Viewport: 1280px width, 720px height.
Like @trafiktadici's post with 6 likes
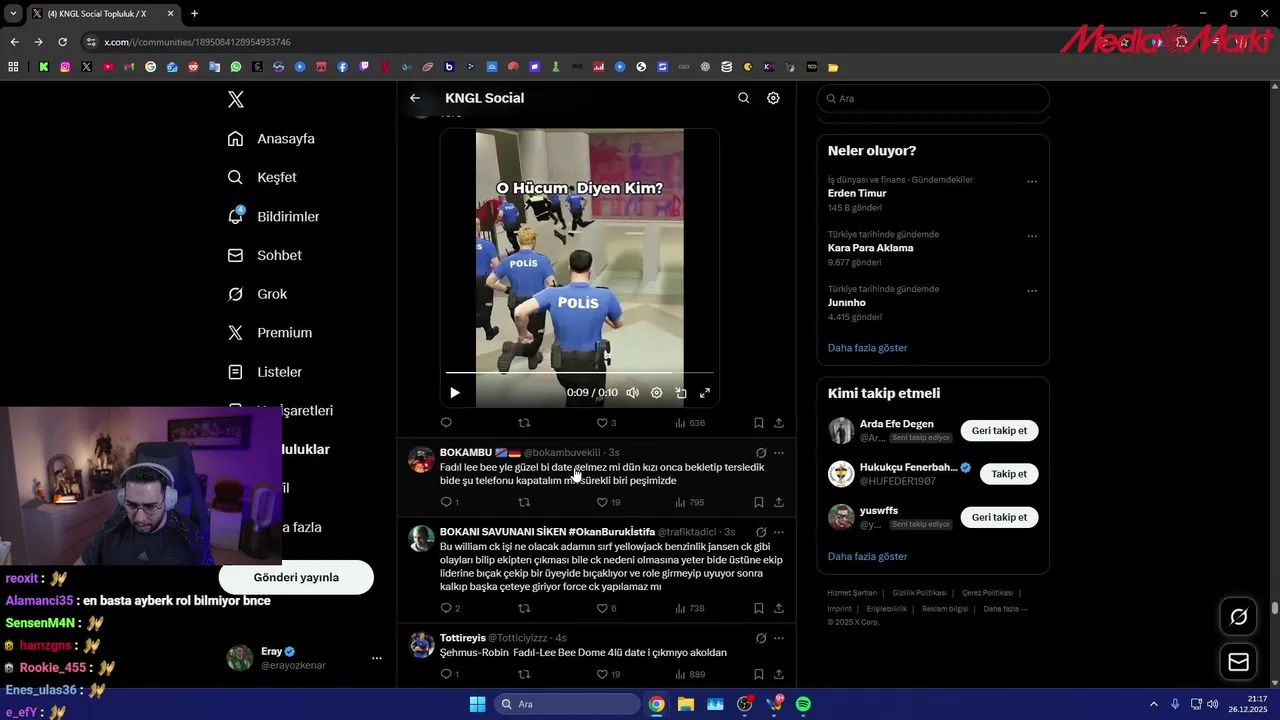pos(606,608)
